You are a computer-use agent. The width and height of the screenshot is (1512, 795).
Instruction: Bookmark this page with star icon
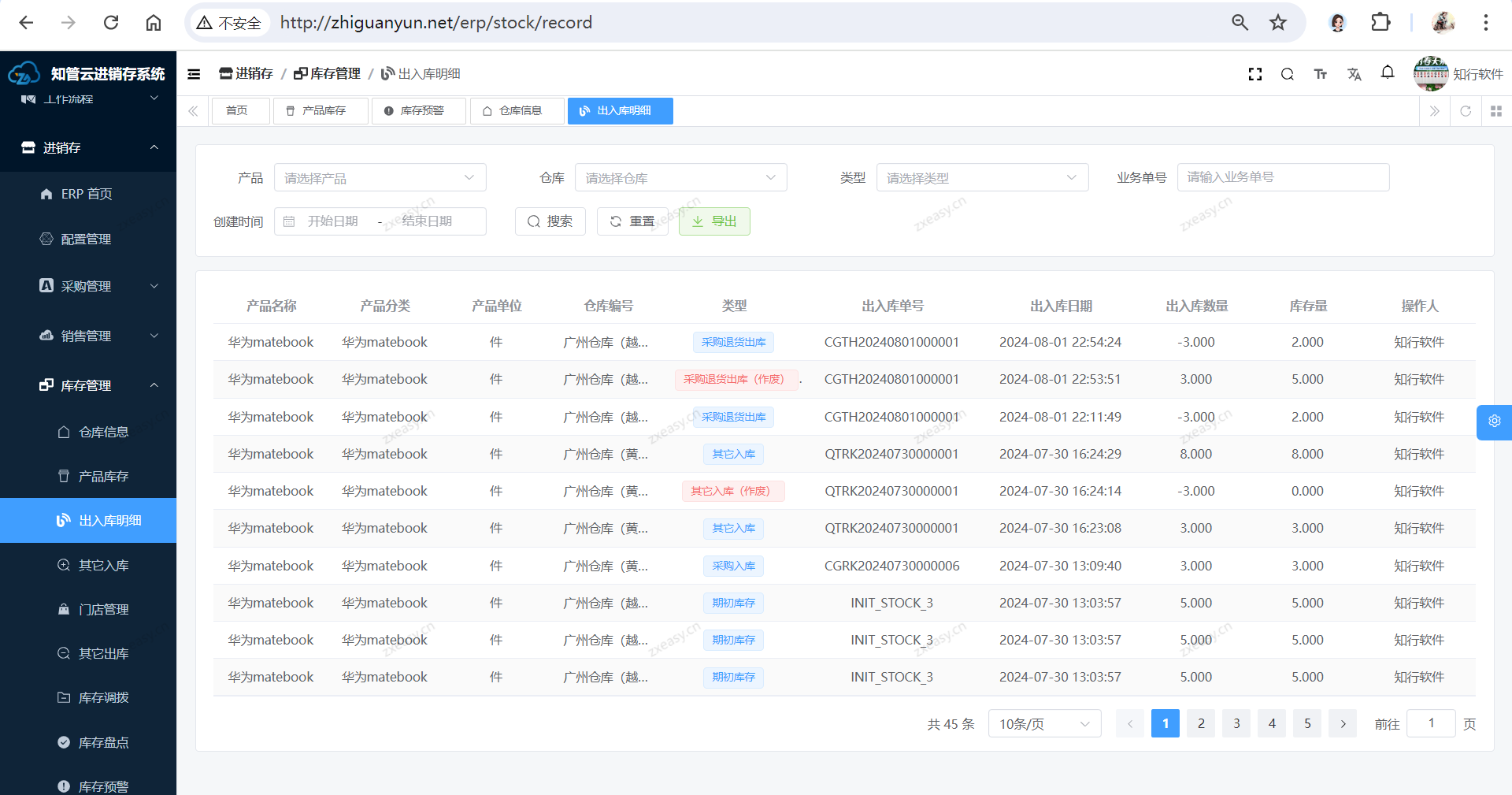click(1278, 23)
